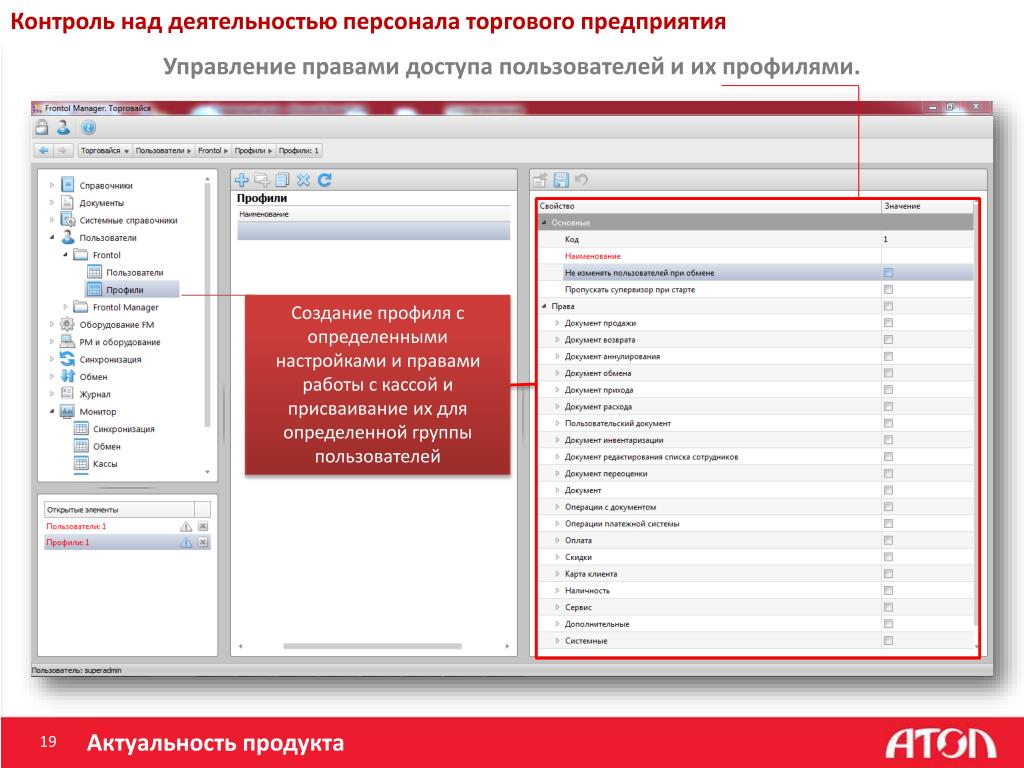Go back with the left arrow button
1024x768 pixels.
44,150
